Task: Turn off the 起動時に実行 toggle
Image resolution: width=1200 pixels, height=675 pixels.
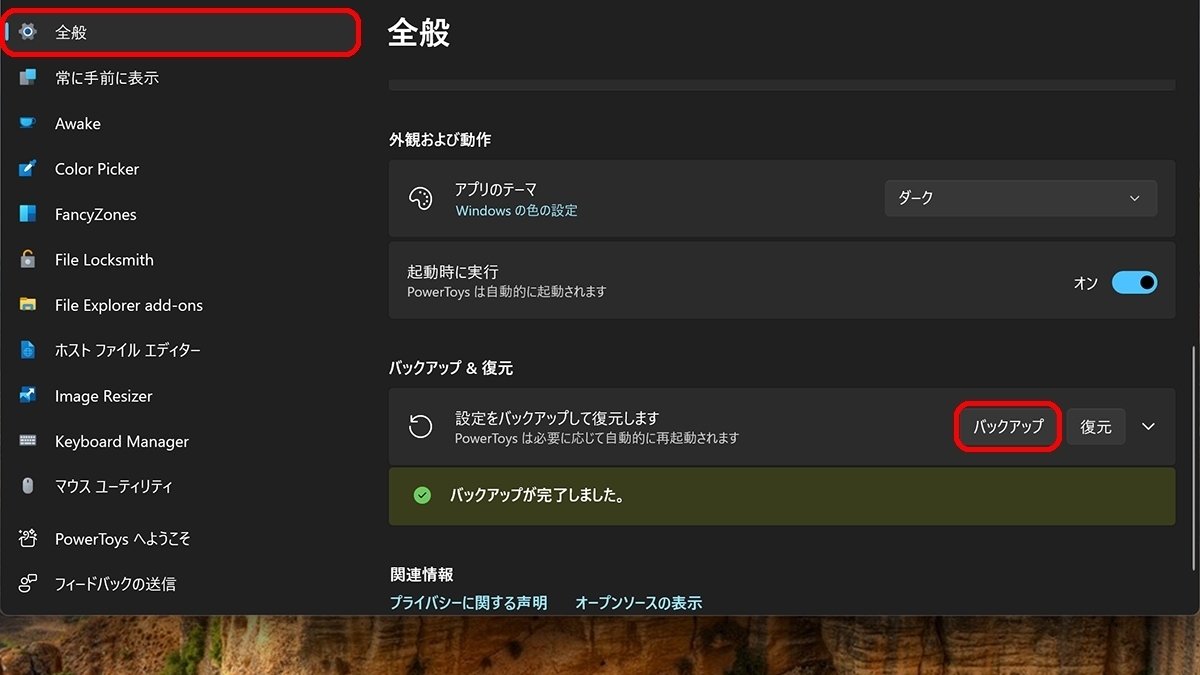Action: 1134,283
